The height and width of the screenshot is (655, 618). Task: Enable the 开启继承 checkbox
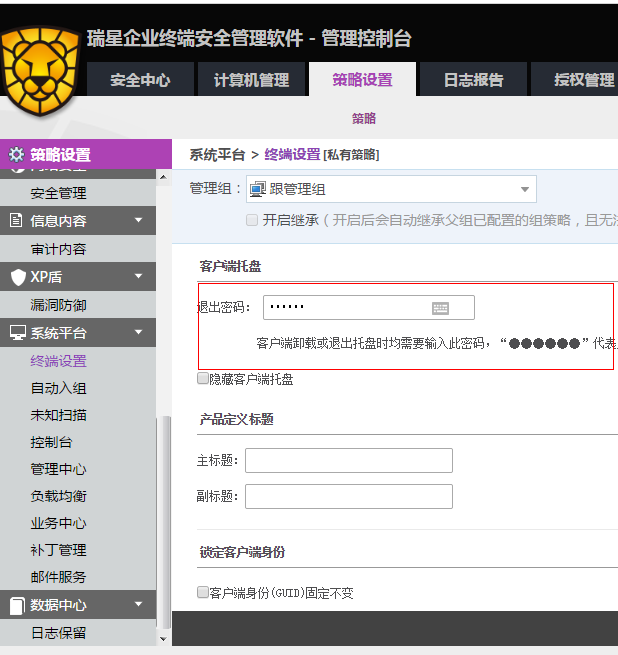tap(252, 220)
